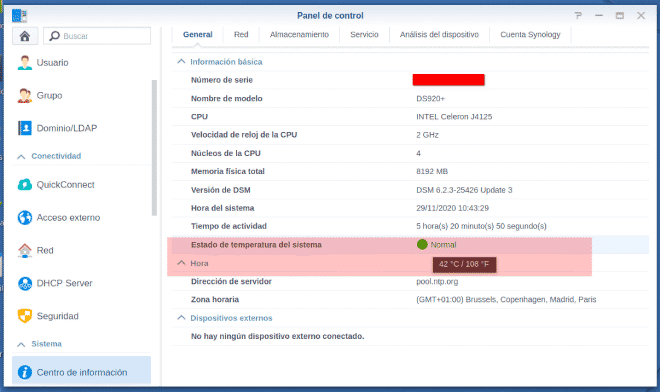The height and width of the screenshot is (392, 660).
Task: Collapse the Conectividad sidebar group
Action: (x=21, y=157)
